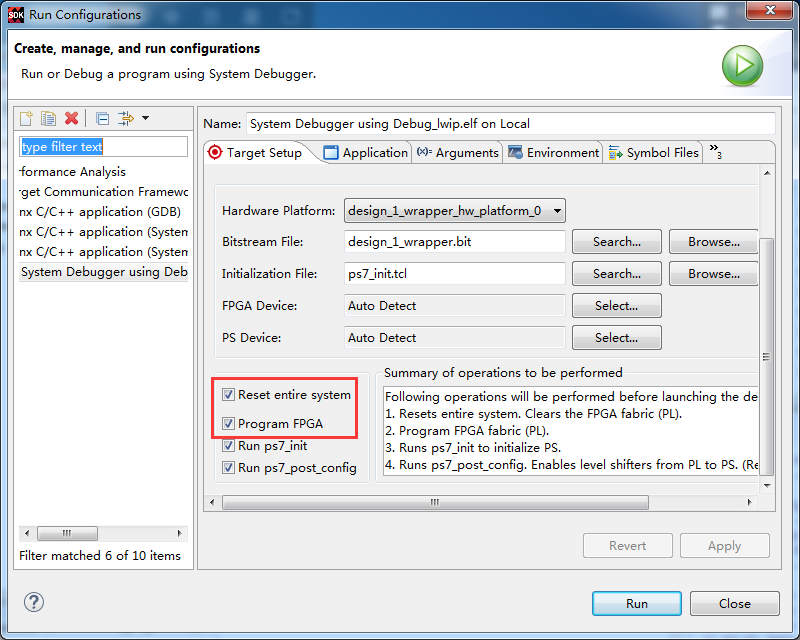Toggle the Reset entire system checkbox

(x=228, y=395)
